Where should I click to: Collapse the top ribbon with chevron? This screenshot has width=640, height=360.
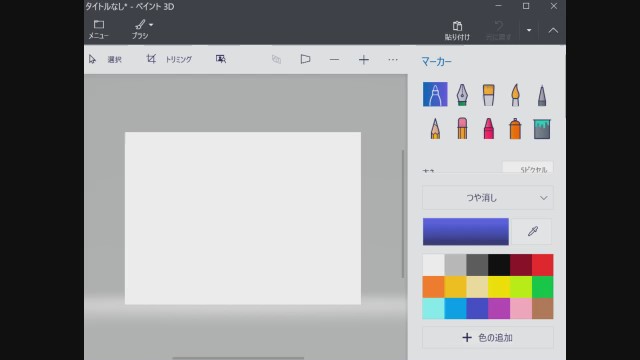coord(553,30)
